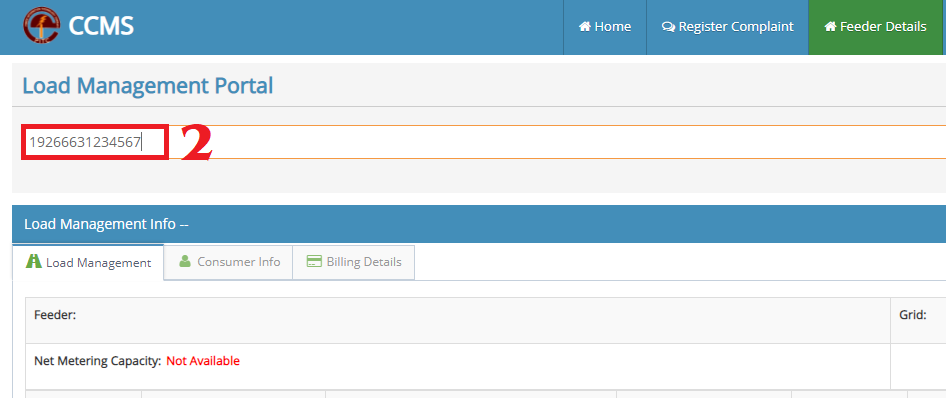Screen dimensions: 946x398
Task: Open the Home navigation item
Action: click(605, 27)
